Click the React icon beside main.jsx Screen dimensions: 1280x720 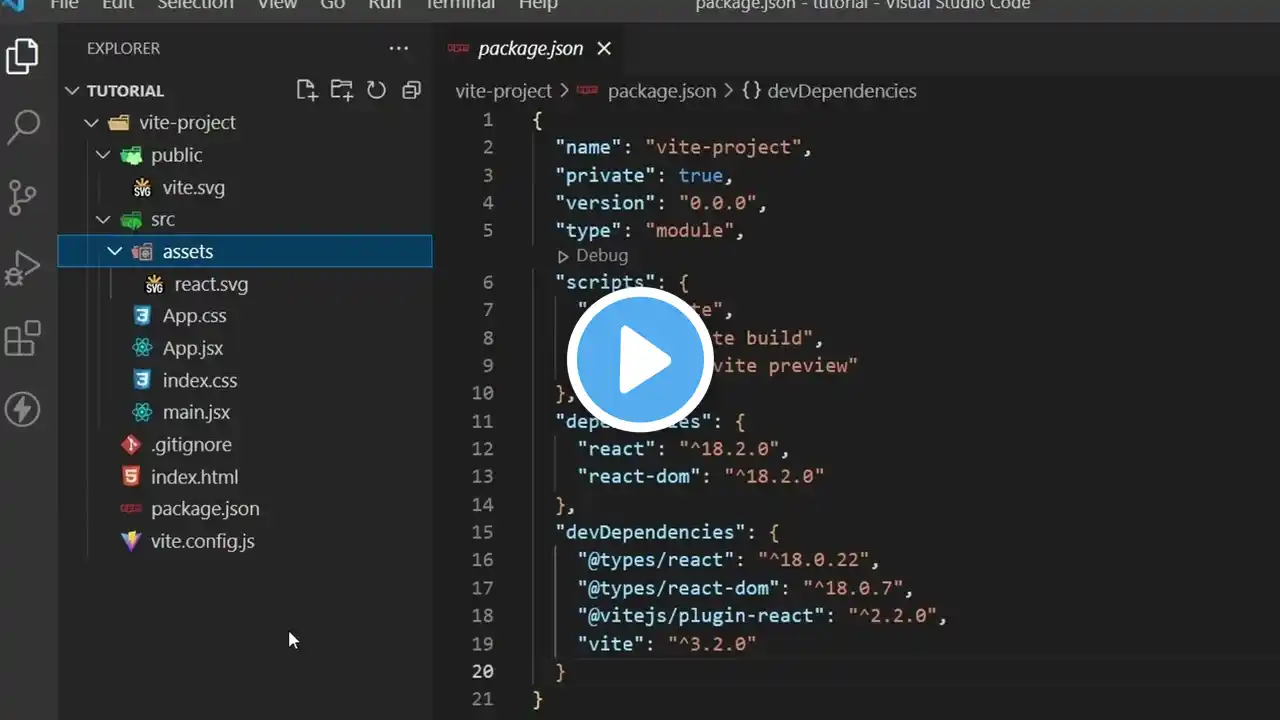coord(143,412)
